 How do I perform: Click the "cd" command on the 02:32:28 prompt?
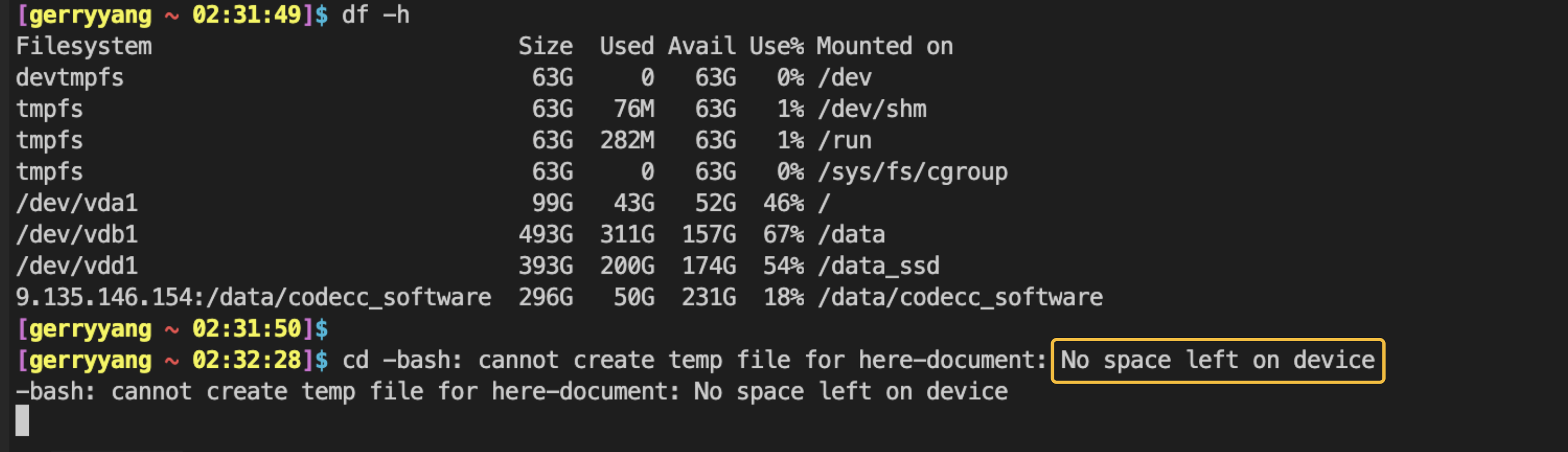356,360
